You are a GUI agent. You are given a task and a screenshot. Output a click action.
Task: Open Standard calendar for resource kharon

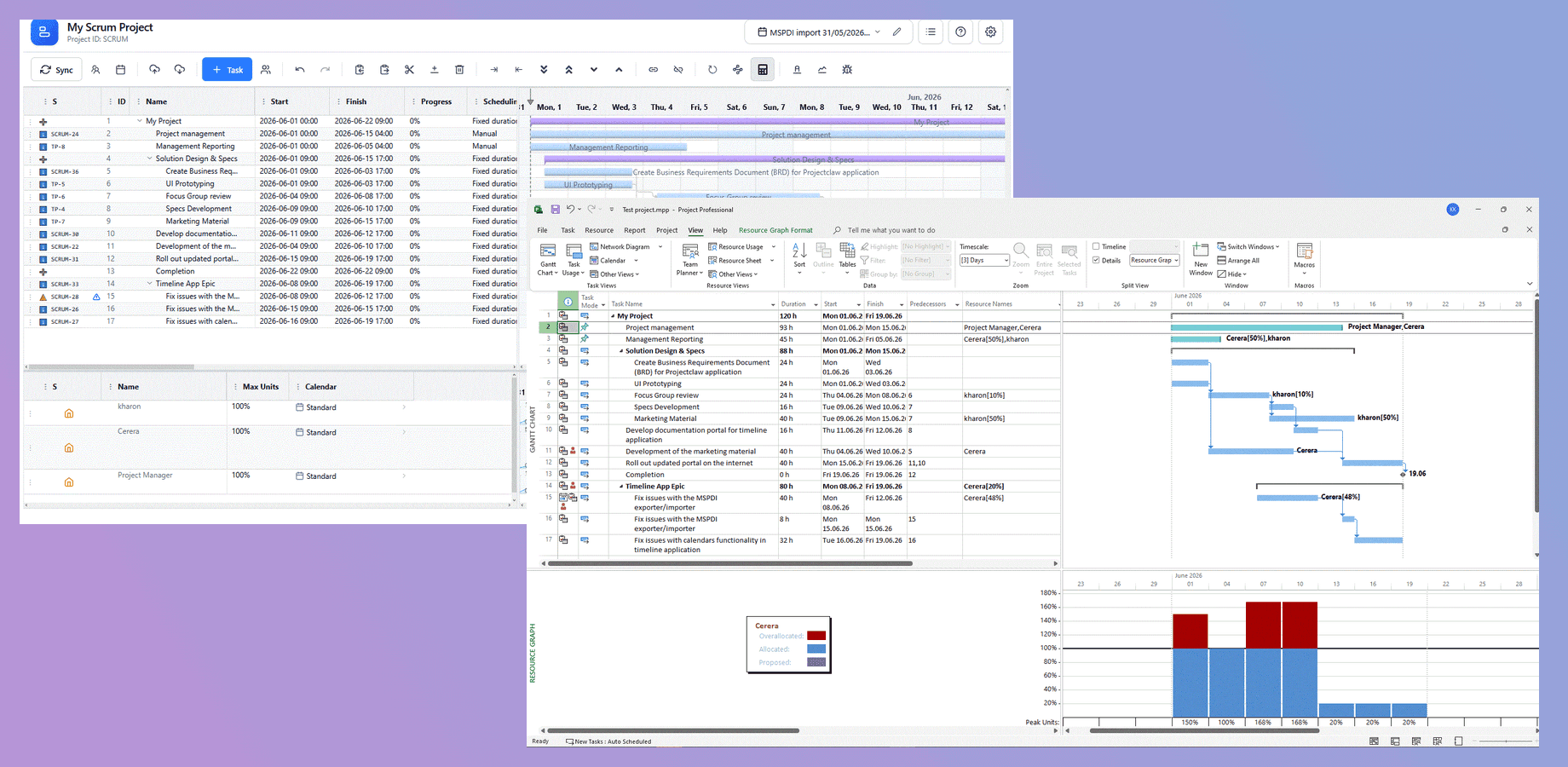coord(350,407)
